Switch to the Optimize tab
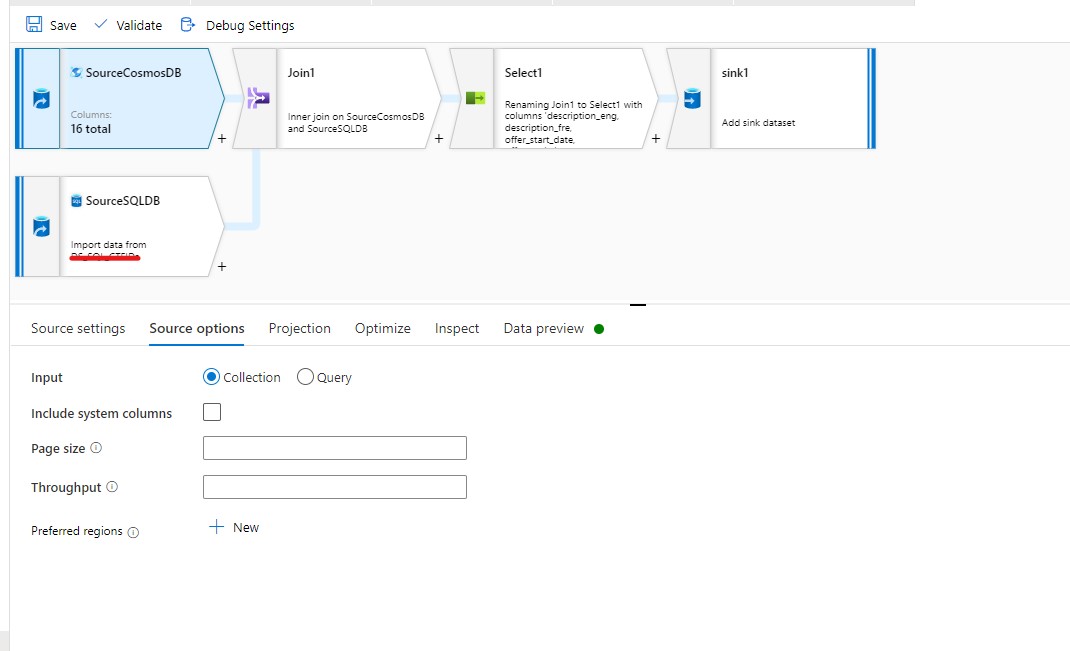This screenshot has height=651, width=1070. click(x=382, y=328)
